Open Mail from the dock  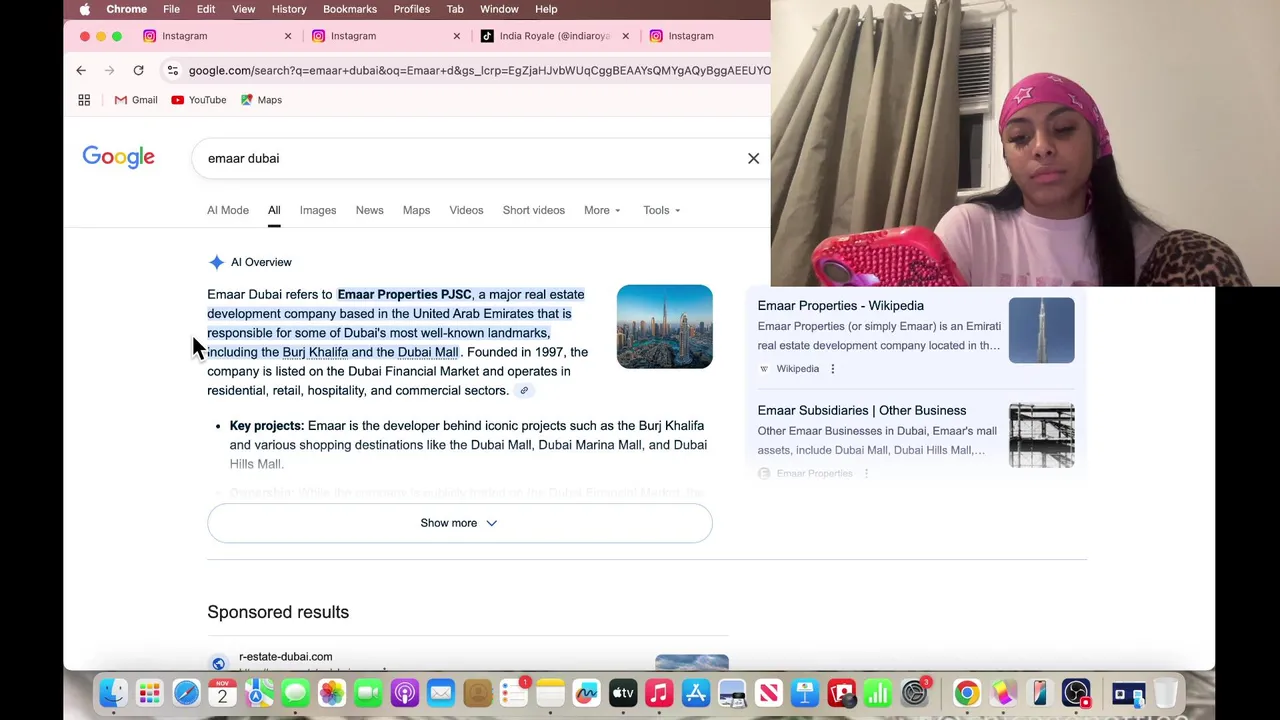[441, 693]
